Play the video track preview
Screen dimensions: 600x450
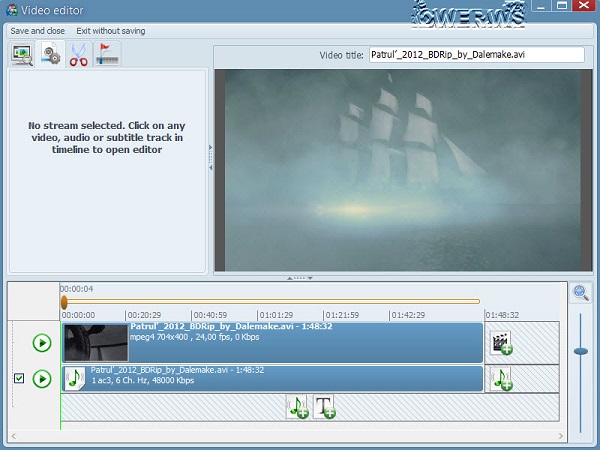pos(41,343)
